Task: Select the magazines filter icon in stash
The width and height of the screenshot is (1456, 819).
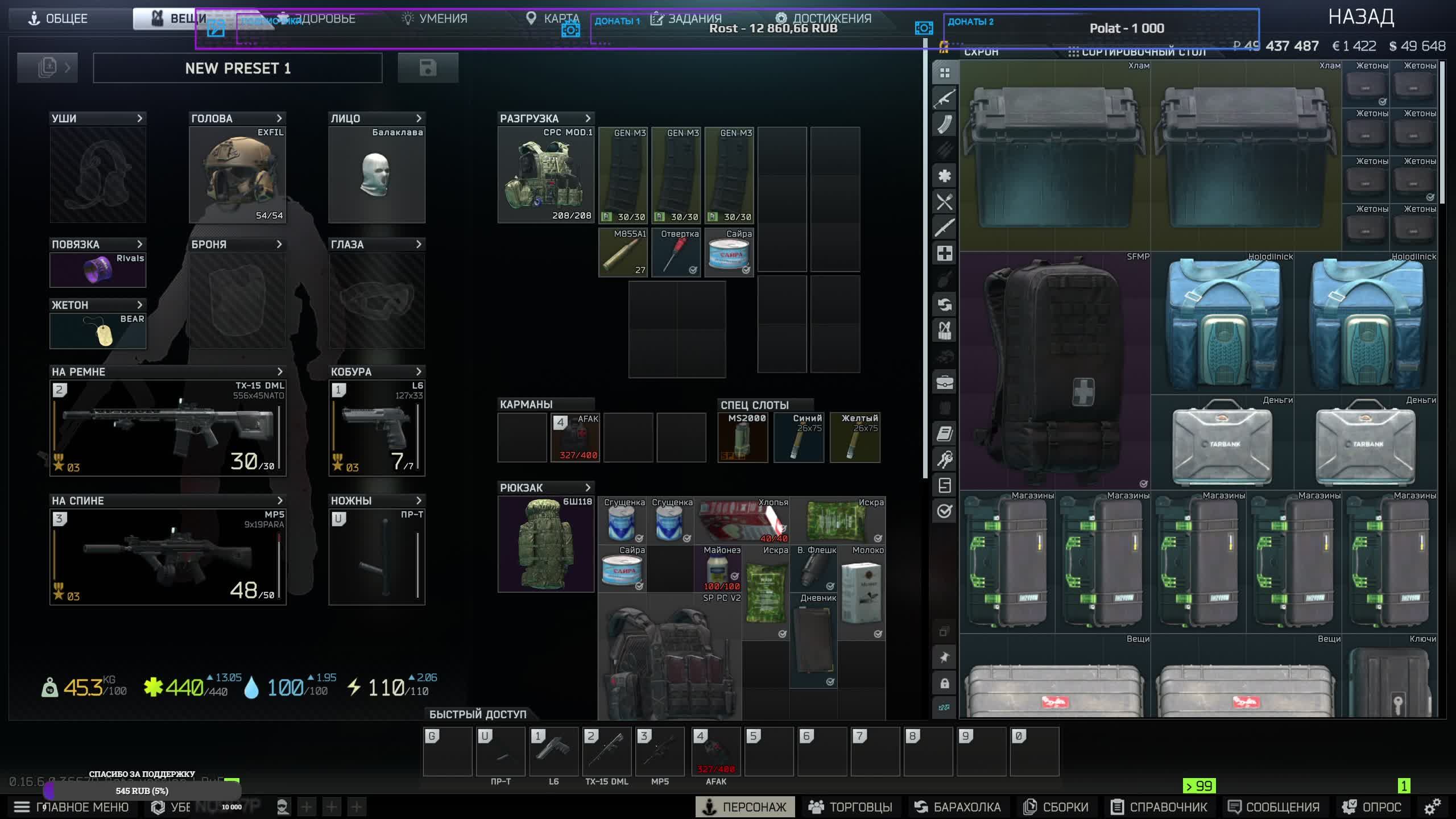Action: tap(944, 124)
